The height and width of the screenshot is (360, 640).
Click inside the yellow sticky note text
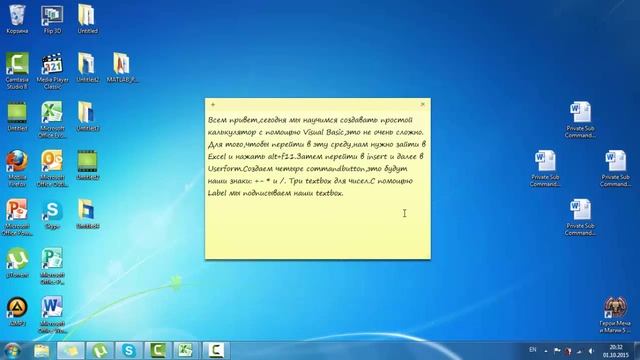[318, 156]
